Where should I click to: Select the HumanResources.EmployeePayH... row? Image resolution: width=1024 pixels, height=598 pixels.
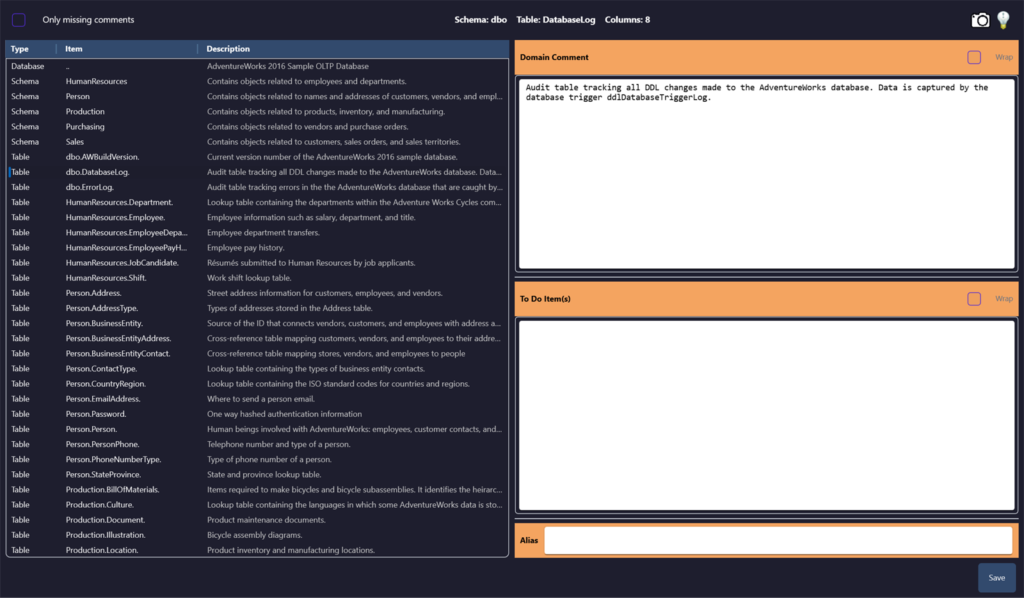[x=257, y=247]
